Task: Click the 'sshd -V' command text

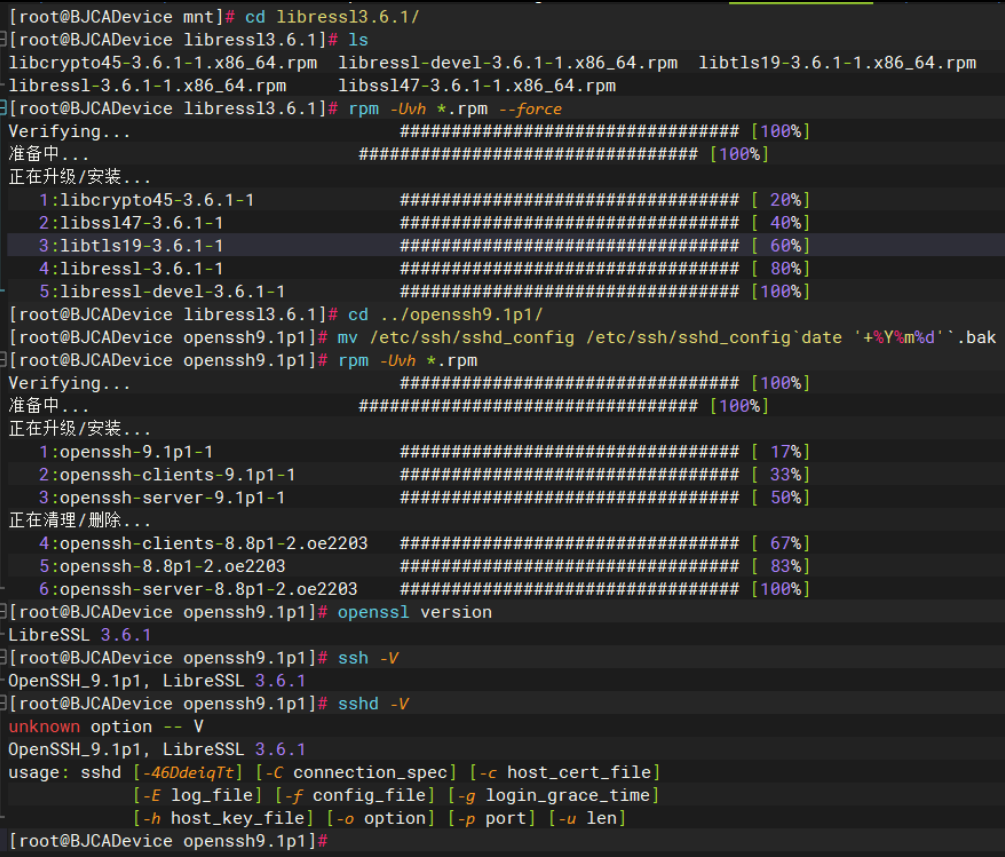Action: click(x=374, y=704)
